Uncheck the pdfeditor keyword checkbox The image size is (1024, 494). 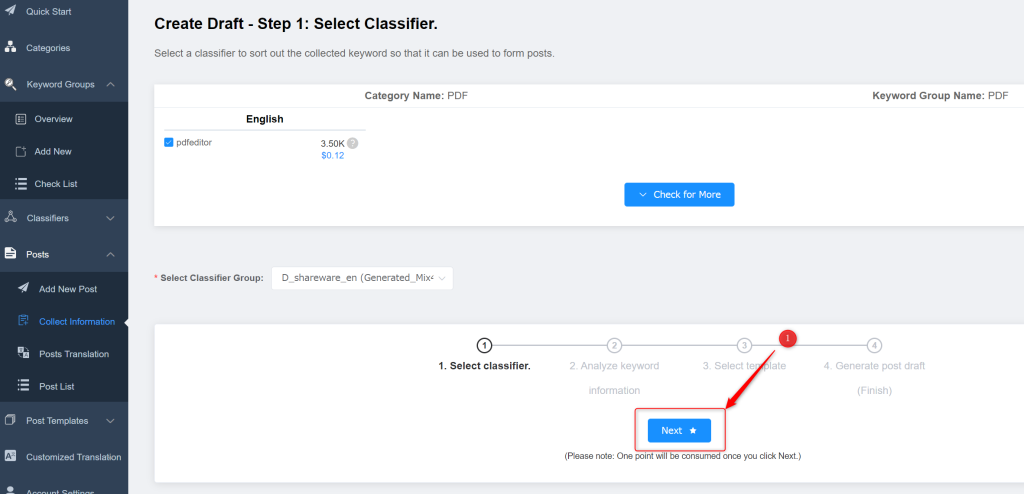pos(168,142)
